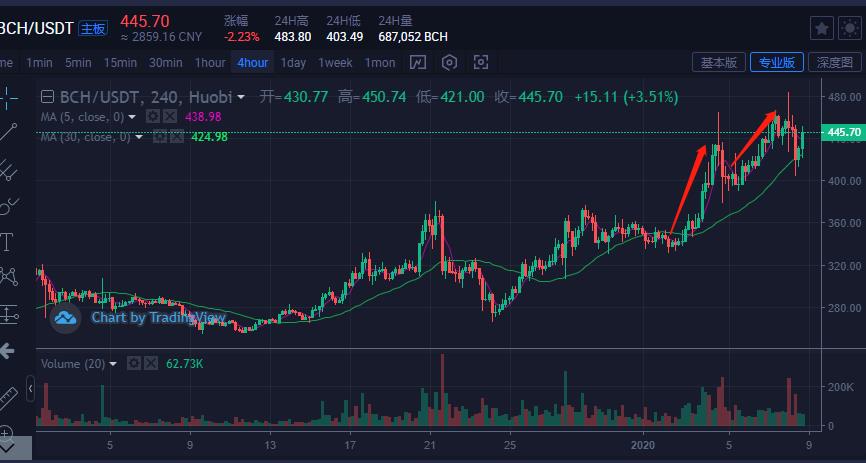Viewport: 866px width, 463px height.
Task: Open 深度图 depth chart view
Action: [835, 62]
